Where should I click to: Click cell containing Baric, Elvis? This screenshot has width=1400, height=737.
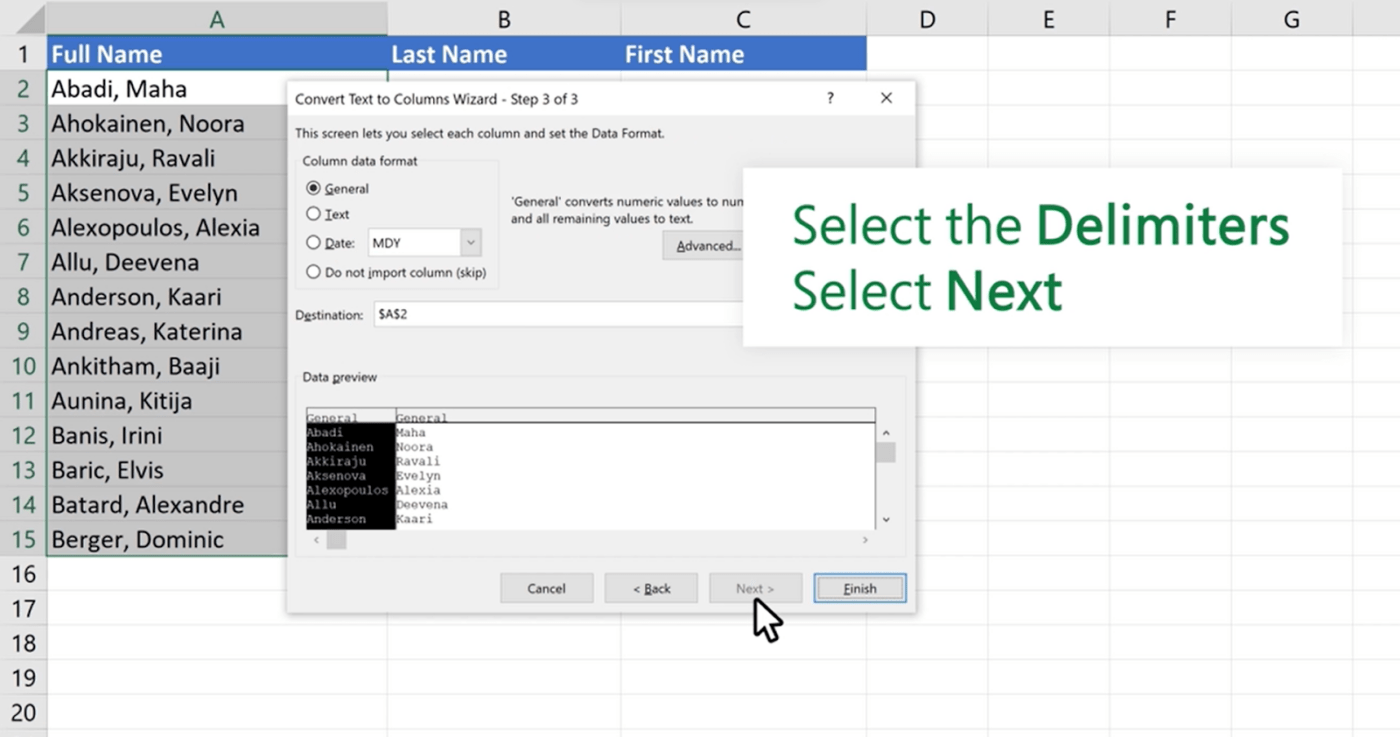166,470
